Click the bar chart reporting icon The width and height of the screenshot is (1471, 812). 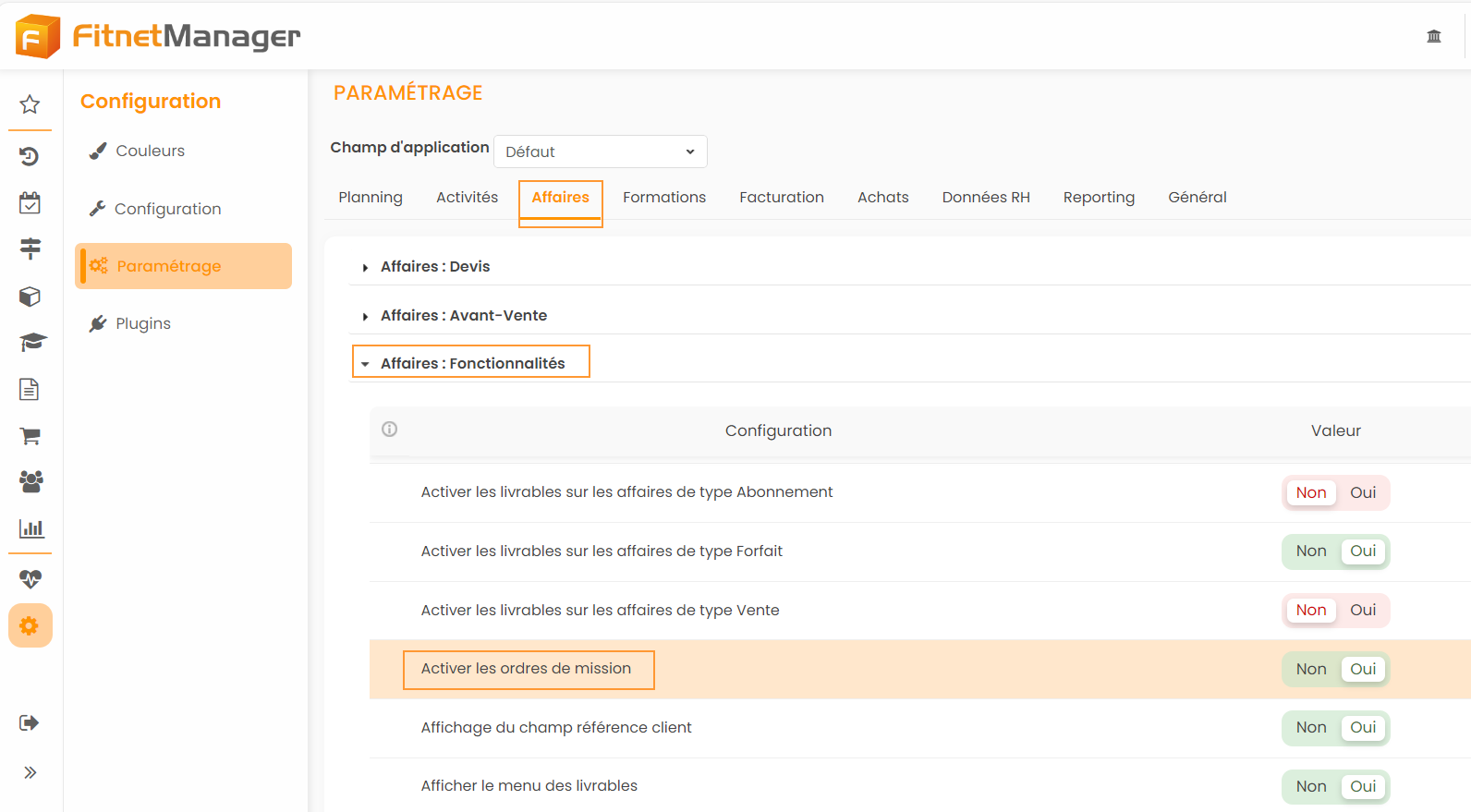pos(30,529)
